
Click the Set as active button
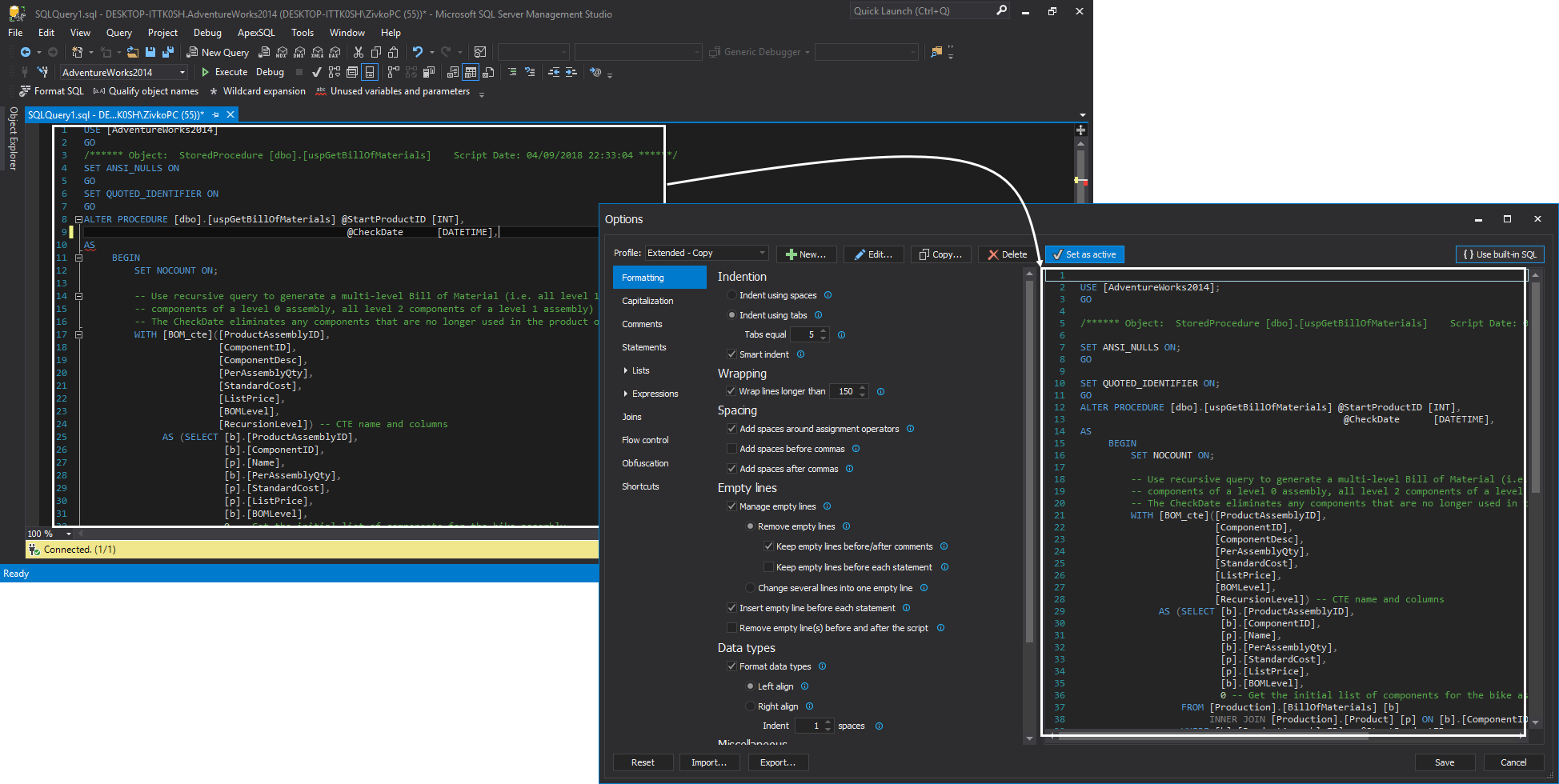point(1084,254)
